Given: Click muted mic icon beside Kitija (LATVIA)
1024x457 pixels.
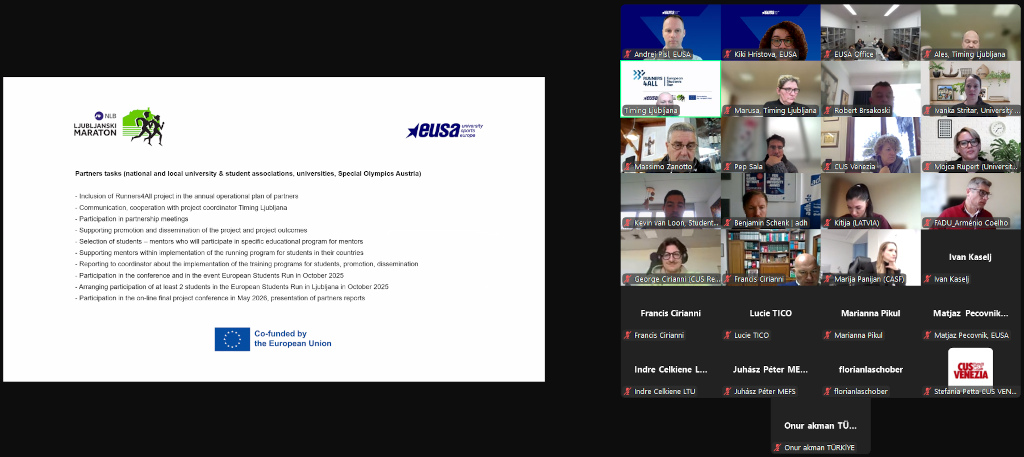Looking at the screenshot, I should [x=828, y=223].
